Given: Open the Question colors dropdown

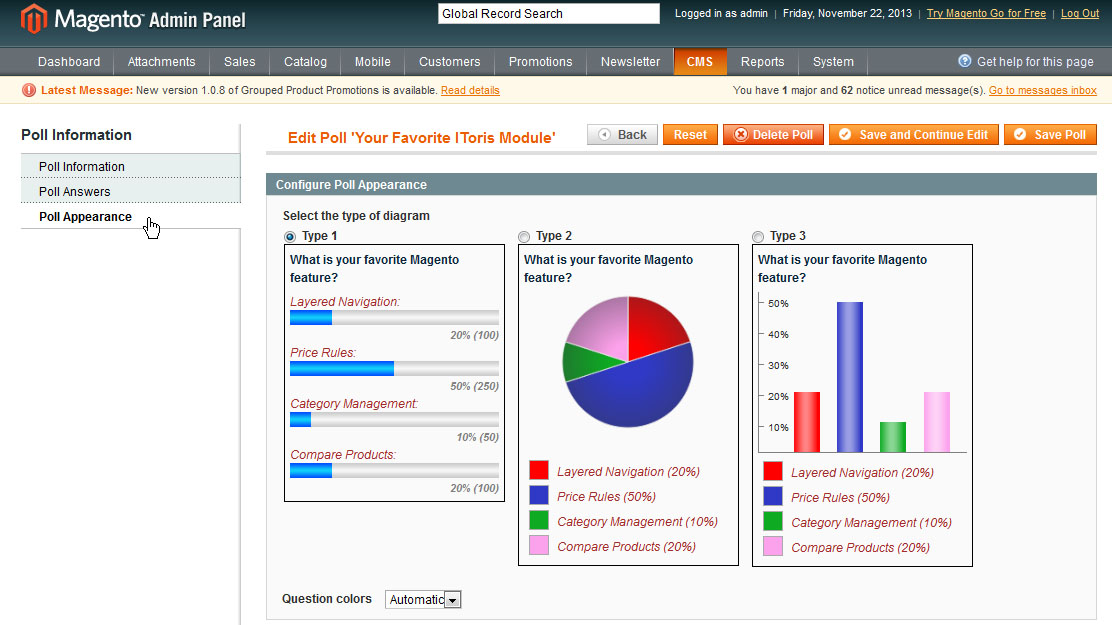Looking at the screenshot, I should point(423,599).
